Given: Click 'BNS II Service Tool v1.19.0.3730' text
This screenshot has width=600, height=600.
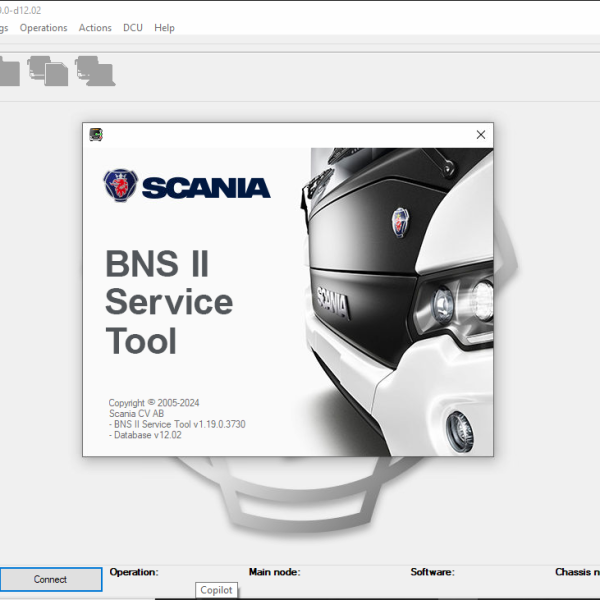Looking at the screenshot, I should click(x=180, y=424).
